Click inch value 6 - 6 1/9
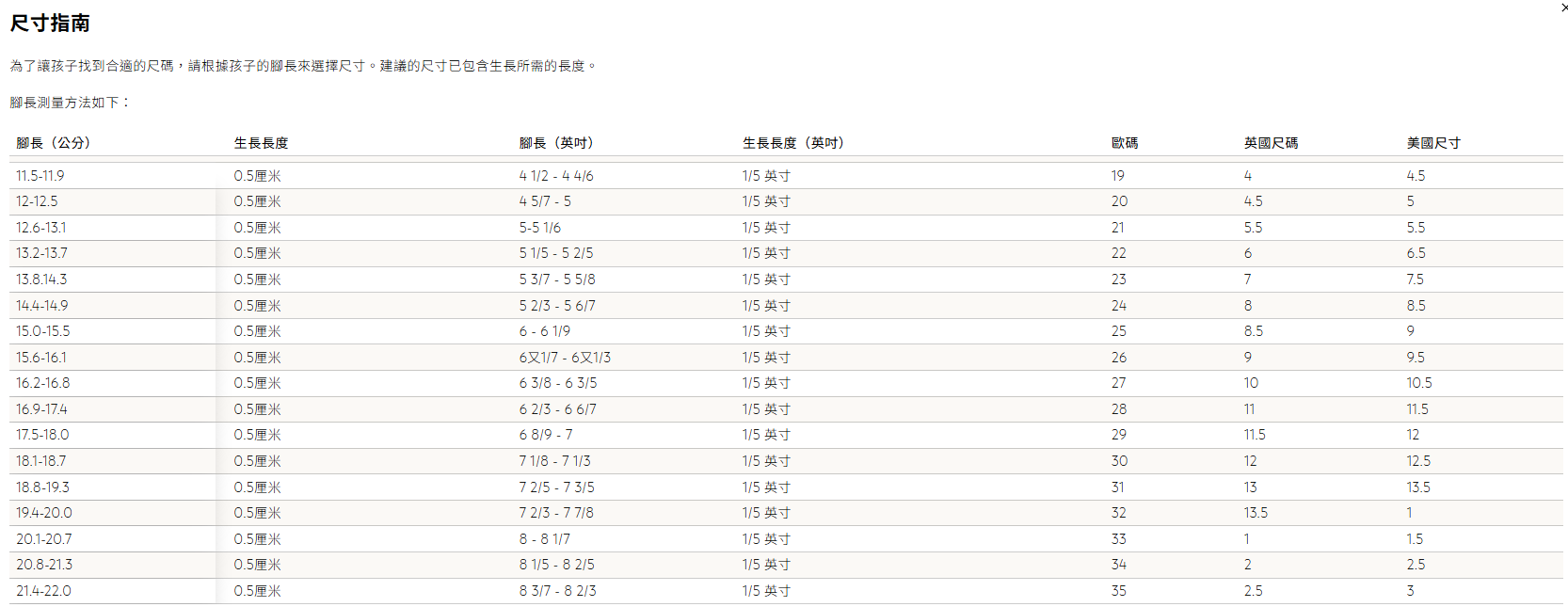 tap(545, 331)
